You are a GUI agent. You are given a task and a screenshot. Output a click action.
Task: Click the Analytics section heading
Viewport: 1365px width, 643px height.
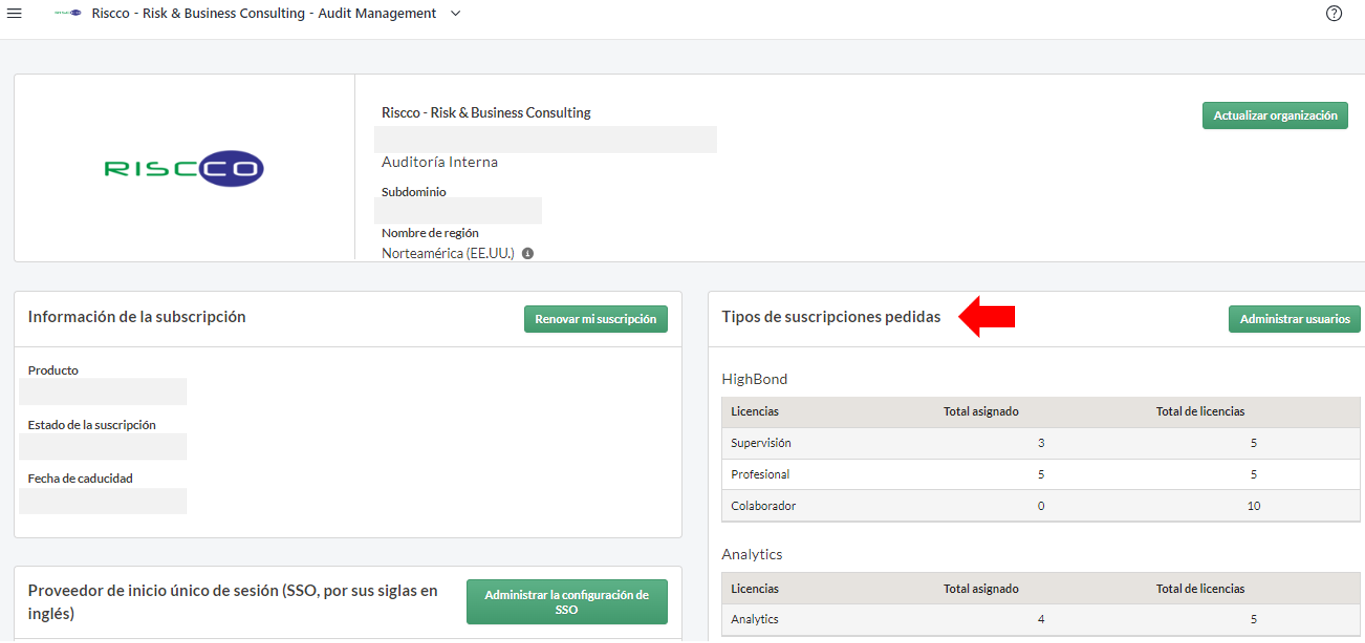coord(752,554)
